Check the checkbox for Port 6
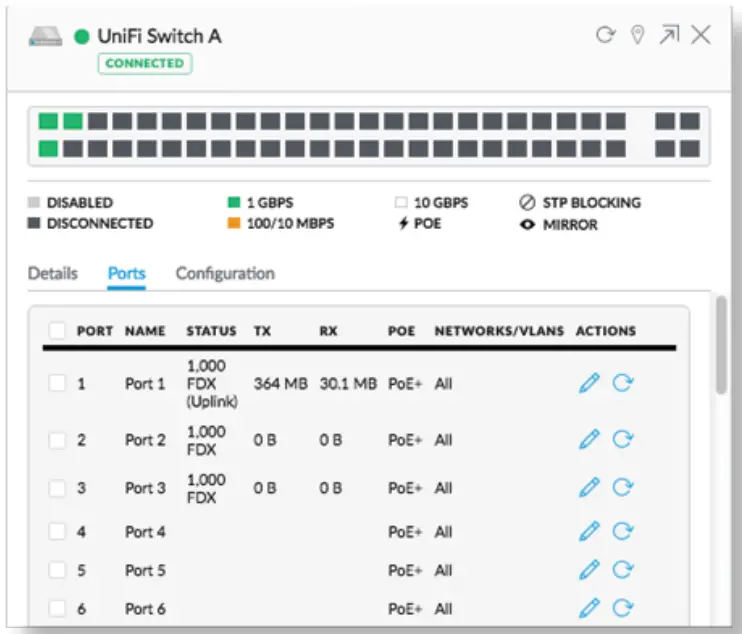This screenshot has height=634, width=742. (57, 608)
